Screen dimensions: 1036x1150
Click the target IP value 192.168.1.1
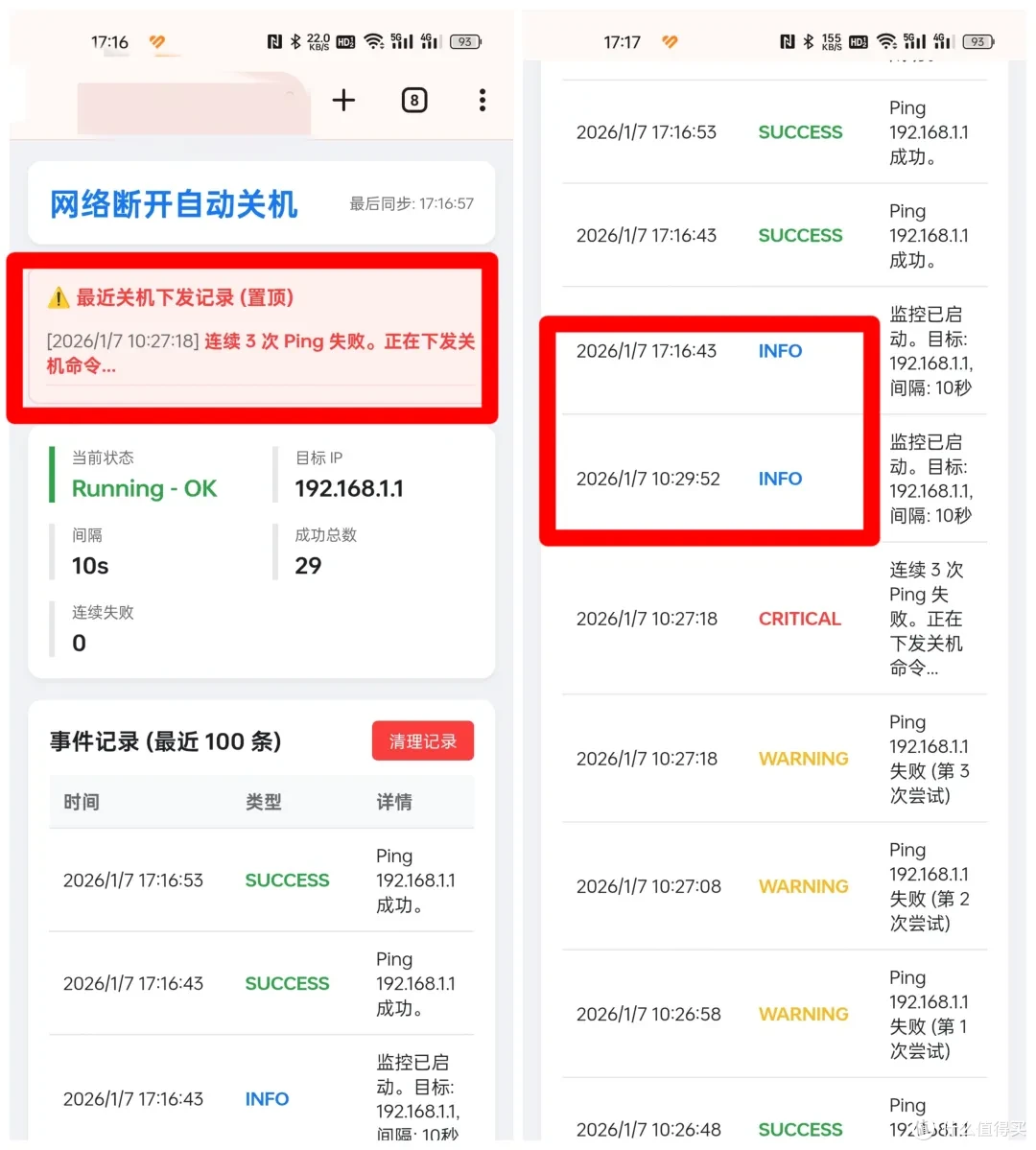349,488
